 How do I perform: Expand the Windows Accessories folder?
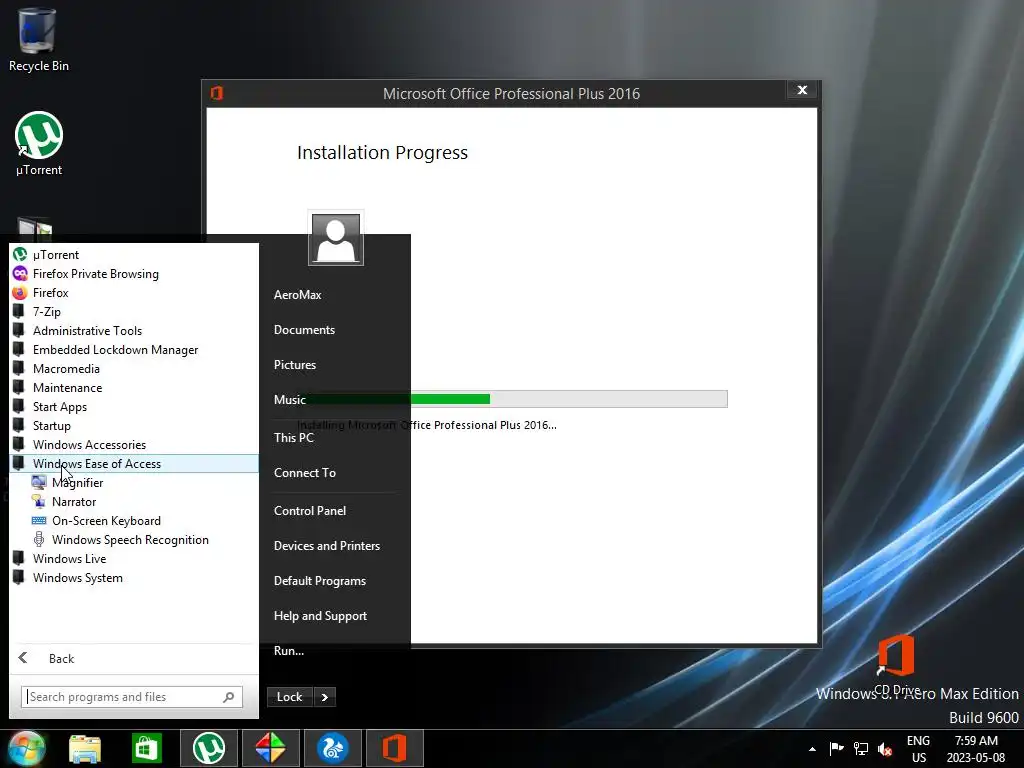click(x=134, y=444)
